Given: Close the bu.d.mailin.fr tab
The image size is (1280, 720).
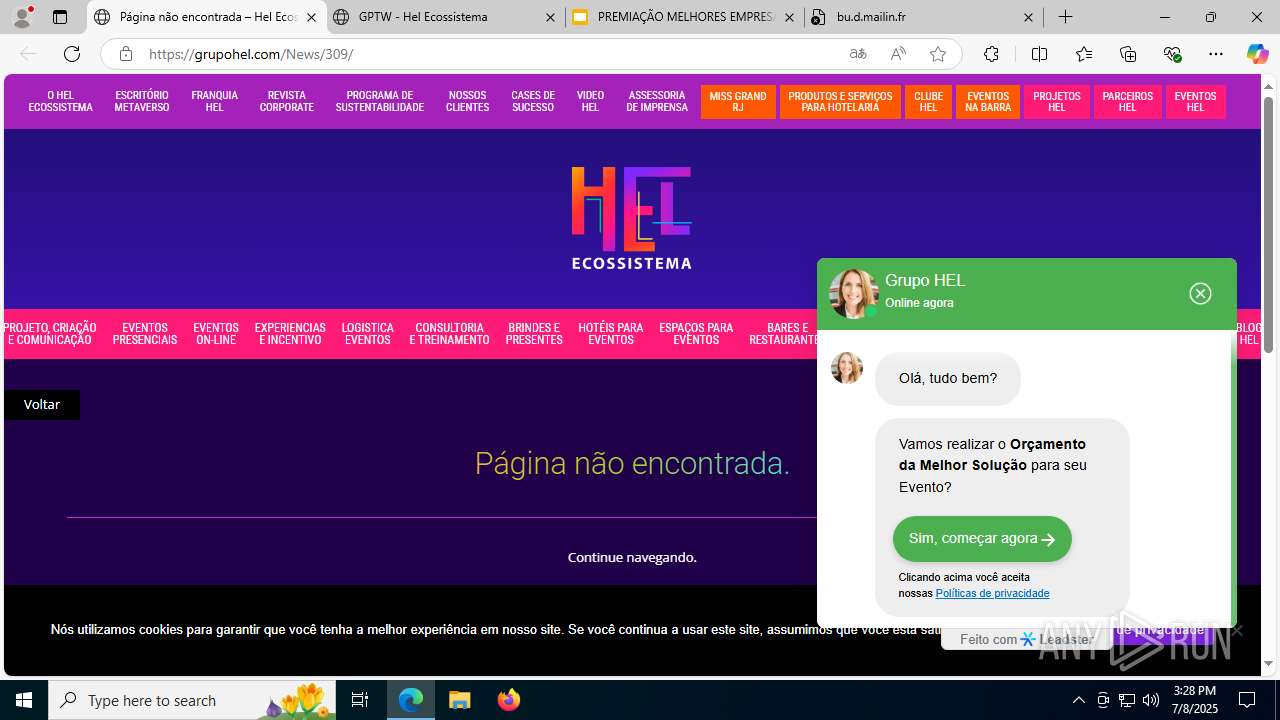Looking at the screenshot, I should pos(1028,17).
